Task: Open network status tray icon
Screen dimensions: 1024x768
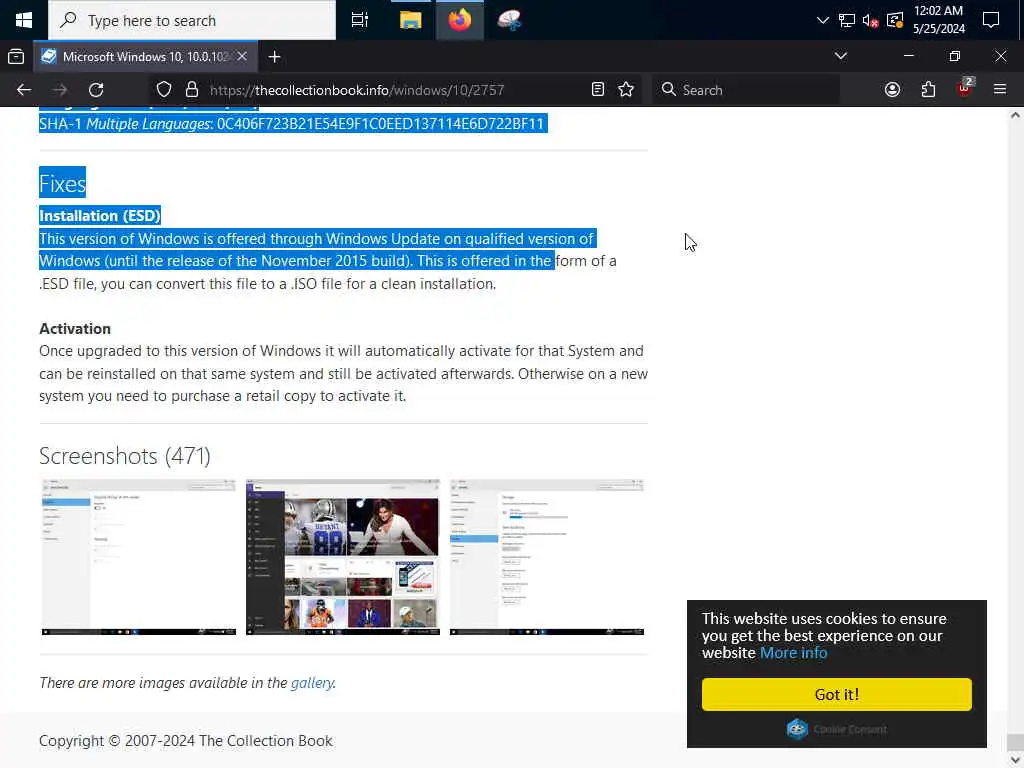Action: [x=846, y=20]
